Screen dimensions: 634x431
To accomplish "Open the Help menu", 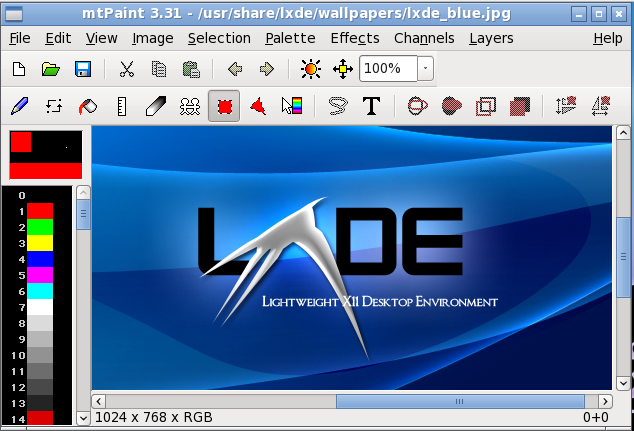I will pyautogui.click(x=608, y=38).
